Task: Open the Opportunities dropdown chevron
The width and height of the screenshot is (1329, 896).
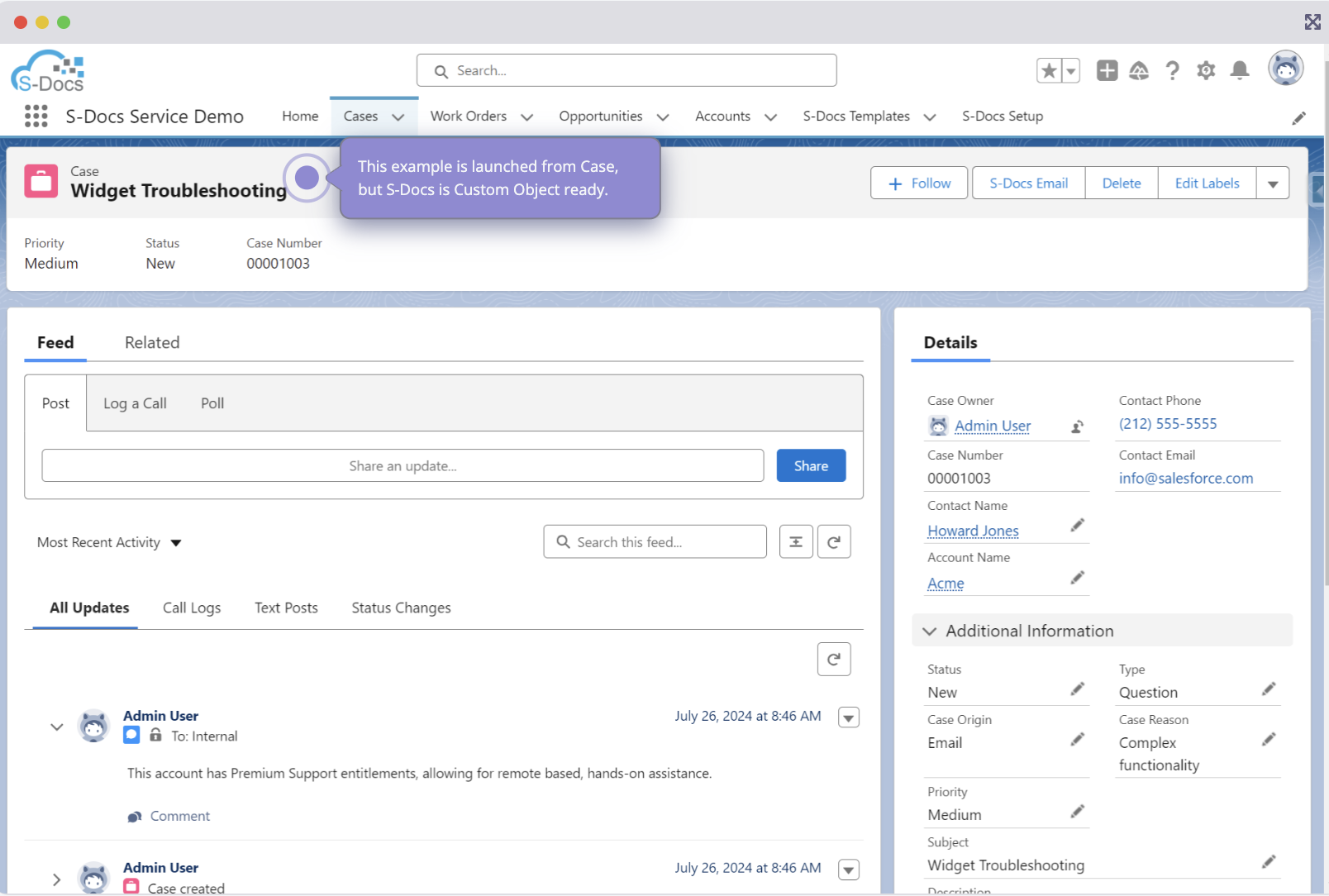Action: [x=663, y=117]
